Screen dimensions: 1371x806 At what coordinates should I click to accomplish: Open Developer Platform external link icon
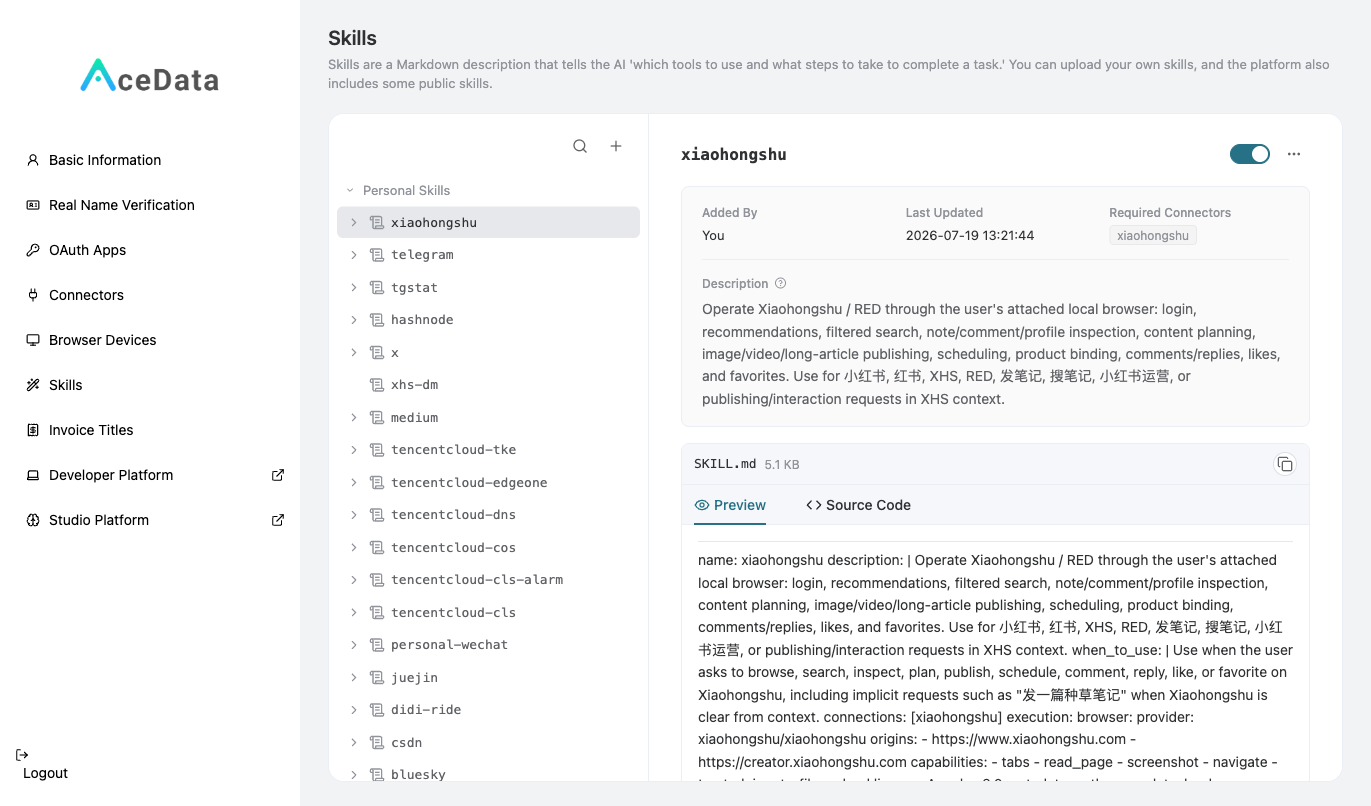point(278,475)
